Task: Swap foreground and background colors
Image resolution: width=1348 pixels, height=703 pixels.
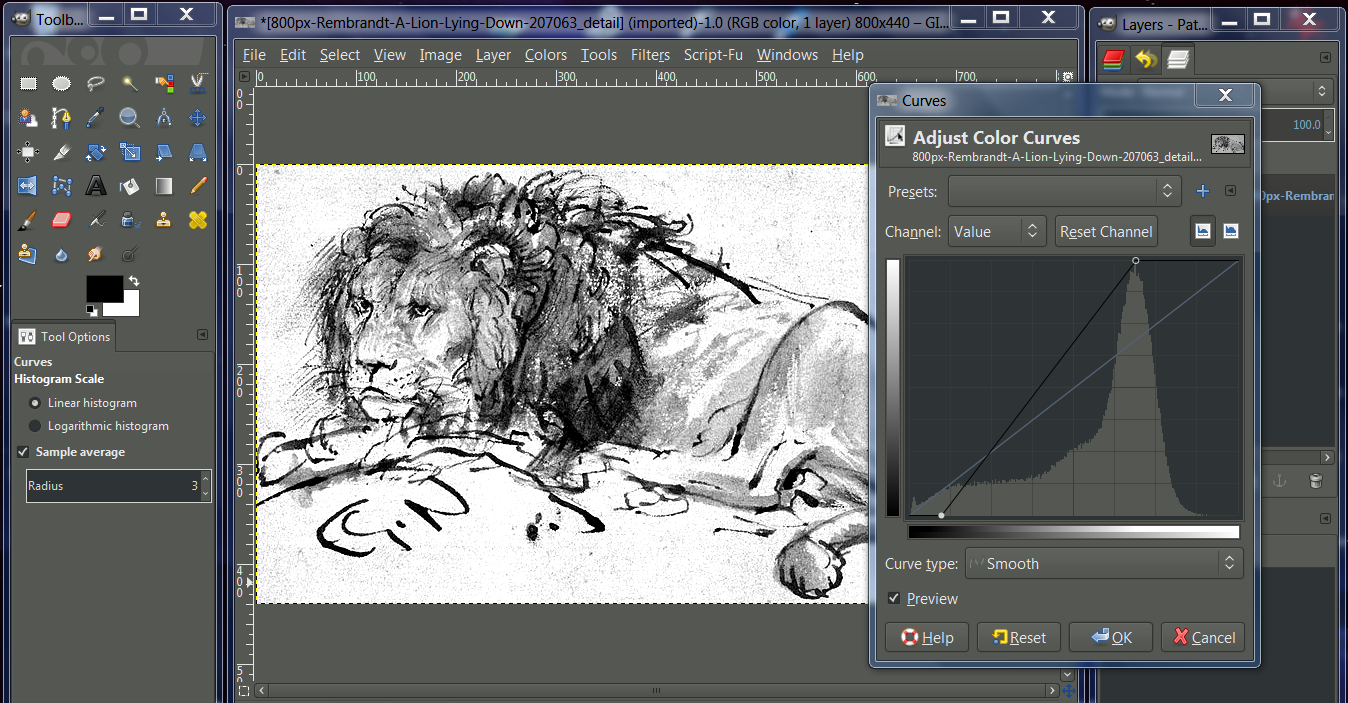Action: point(133,281)
